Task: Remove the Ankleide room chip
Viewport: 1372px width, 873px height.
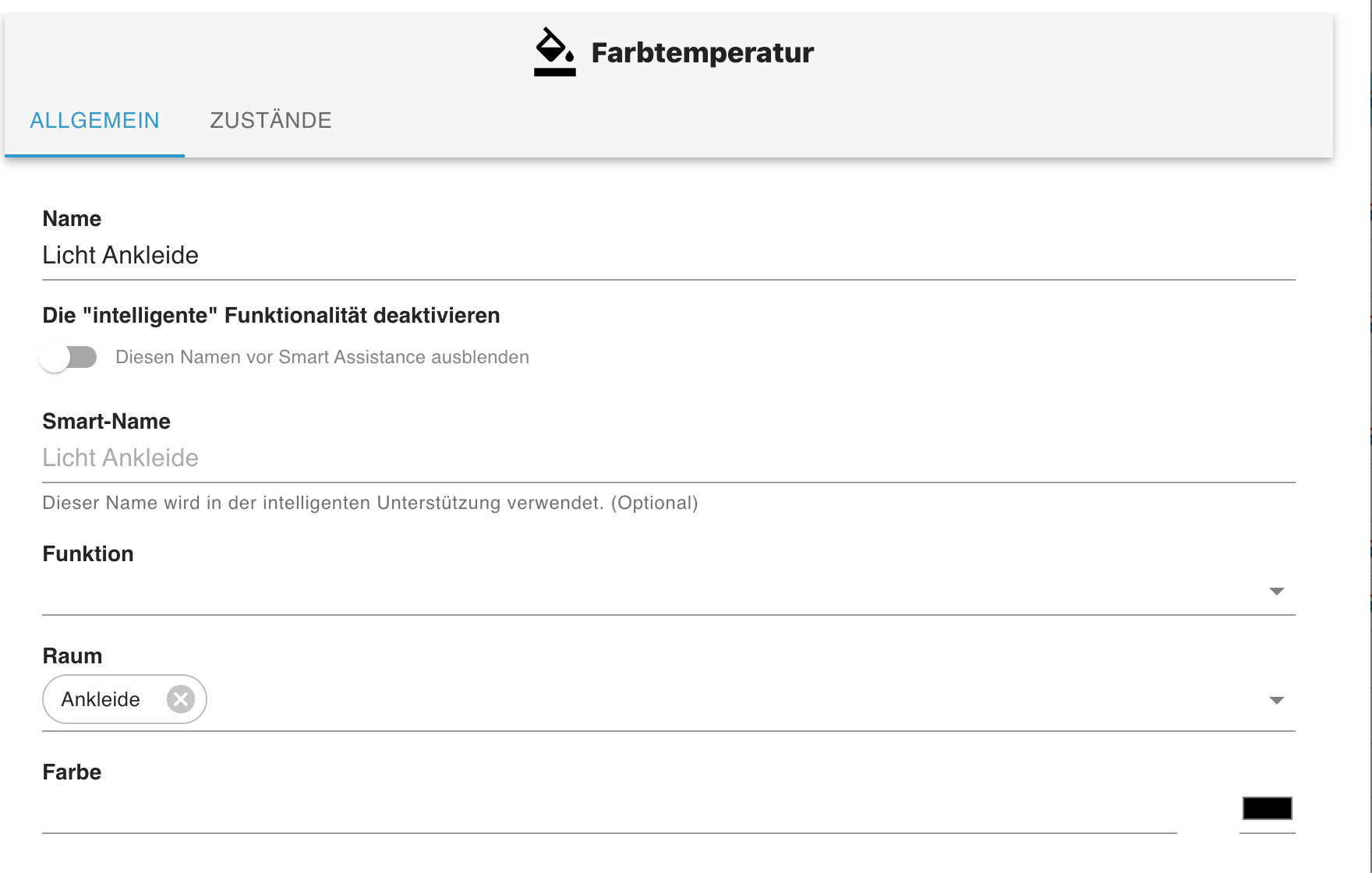Action: 181,699
